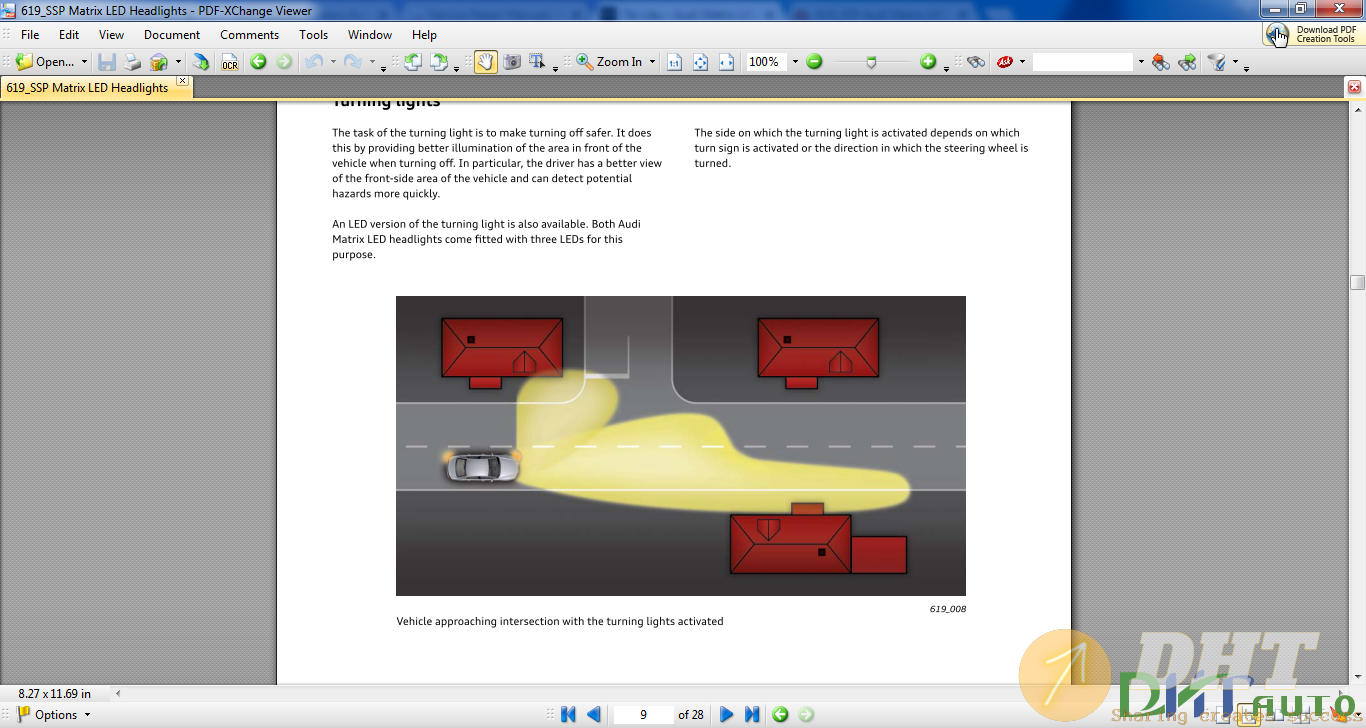This screenshot has width=1366, height=728.
Task: Expand the Open button dropdown arrow
Action: [84, 62]
